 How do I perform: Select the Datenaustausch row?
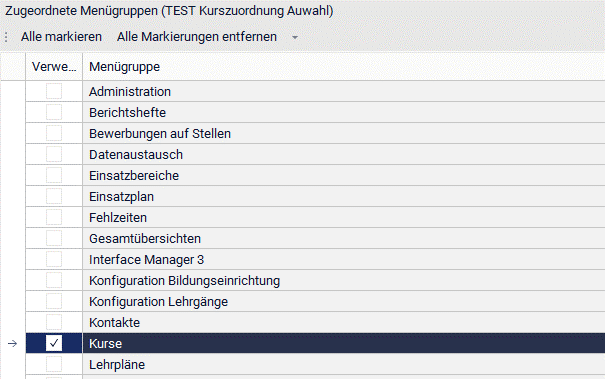(315, 154)
